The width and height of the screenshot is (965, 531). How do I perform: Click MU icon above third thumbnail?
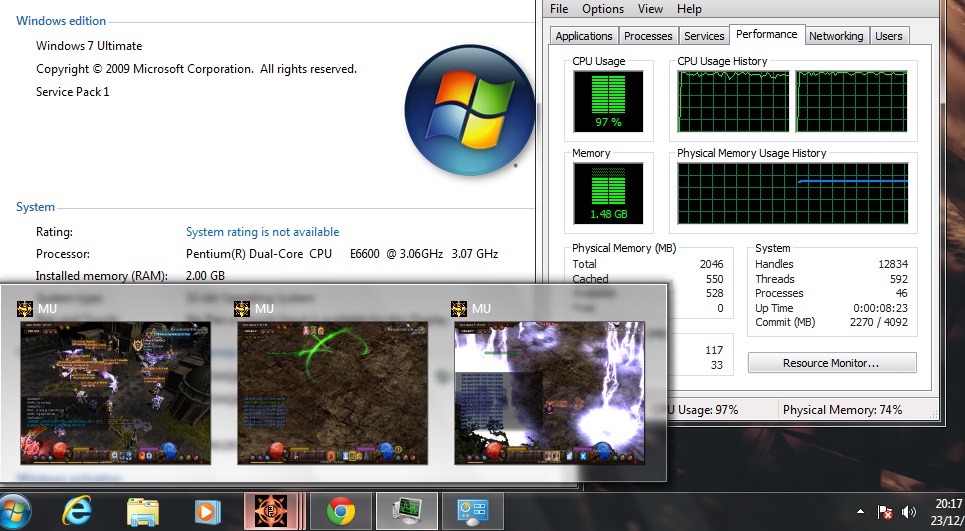click(x=458, y=308)
